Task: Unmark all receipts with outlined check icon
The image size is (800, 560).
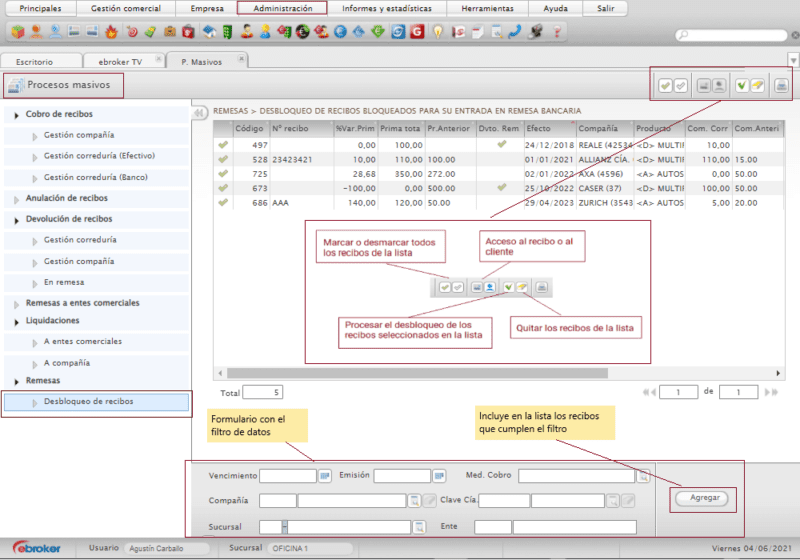Action: (x=681, y=85)
